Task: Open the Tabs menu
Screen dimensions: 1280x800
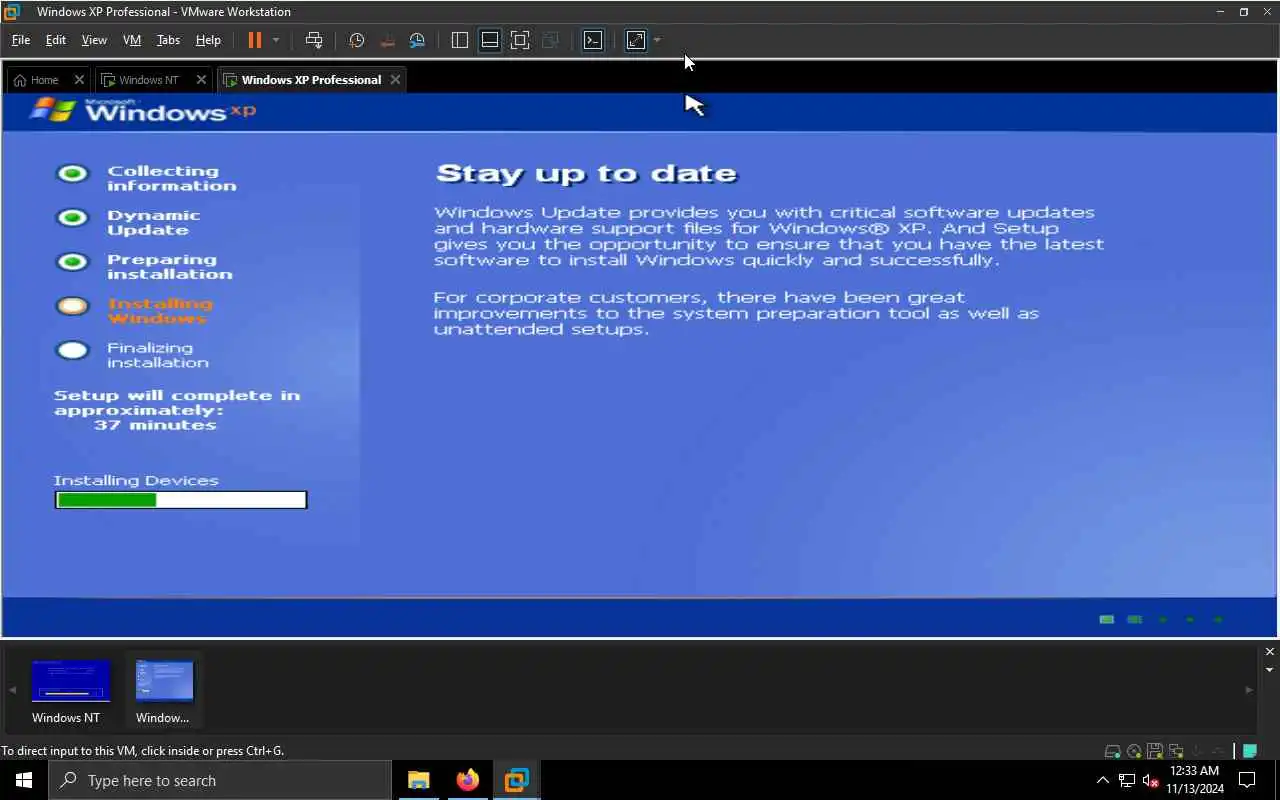Action: pyautogui.click(x=168, y=40)
